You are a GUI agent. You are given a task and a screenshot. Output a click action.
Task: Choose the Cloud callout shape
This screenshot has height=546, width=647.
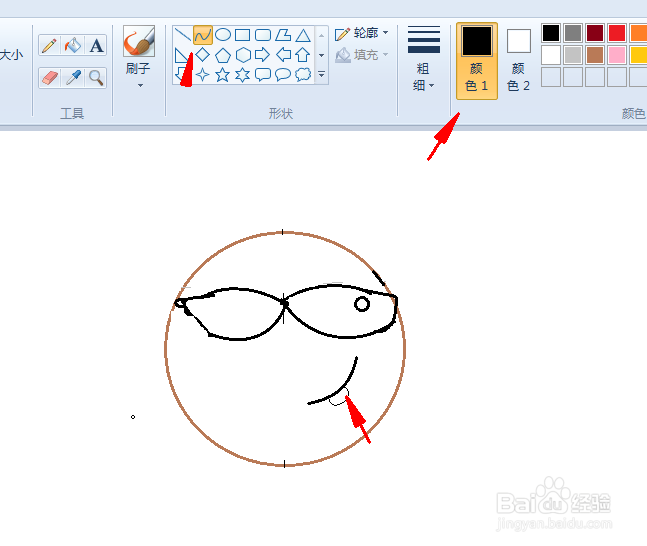[x=303, y=75]
